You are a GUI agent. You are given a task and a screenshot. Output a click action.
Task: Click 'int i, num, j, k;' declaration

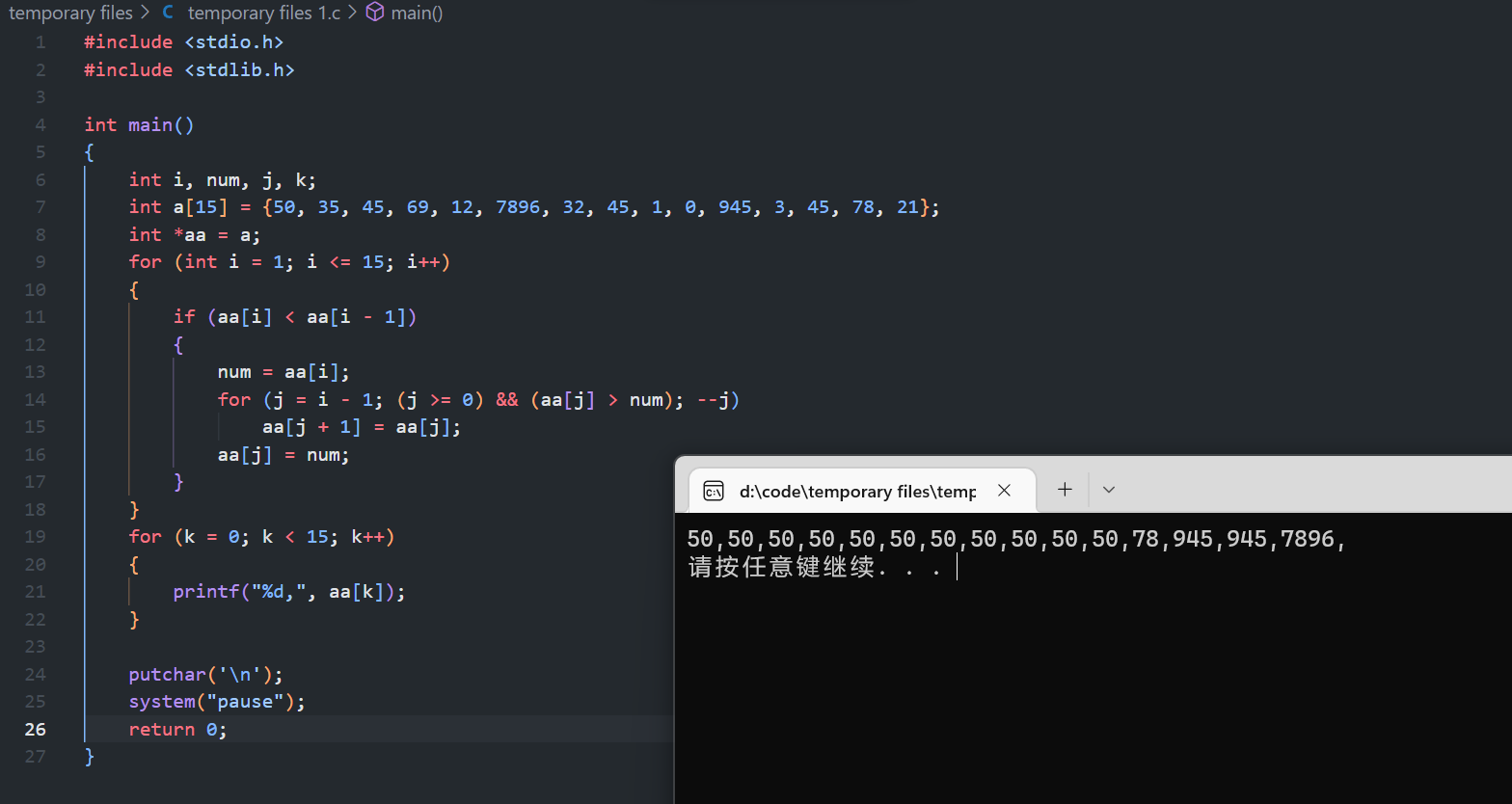223,179
